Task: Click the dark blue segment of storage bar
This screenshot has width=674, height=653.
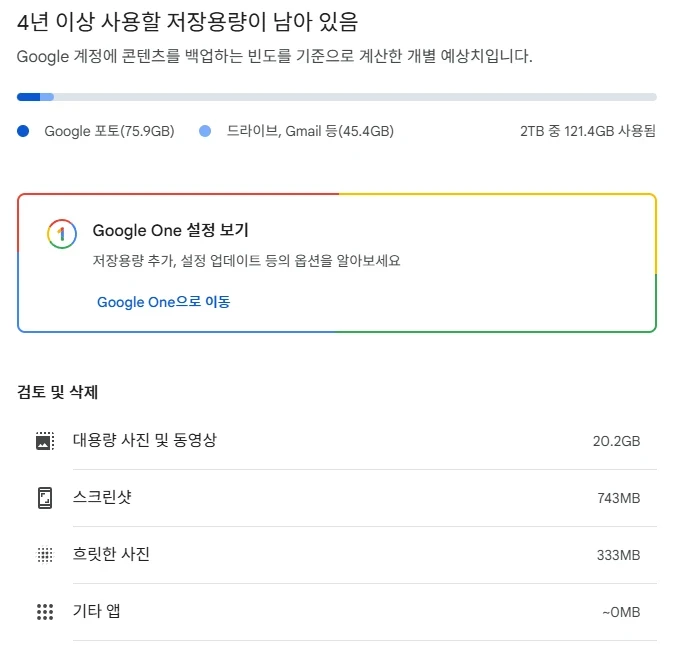Action: coord(28,97)
